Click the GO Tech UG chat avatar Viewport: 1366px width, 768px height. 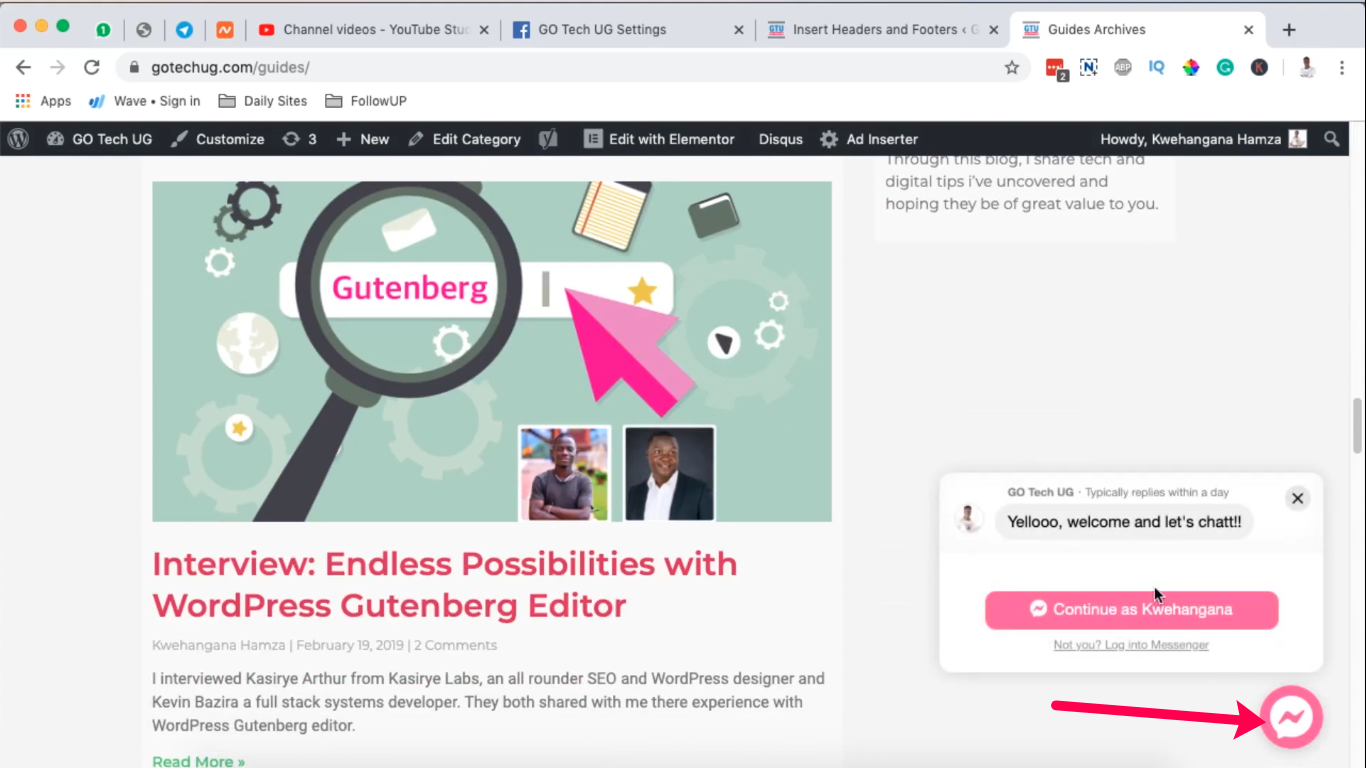click(968, 518)
